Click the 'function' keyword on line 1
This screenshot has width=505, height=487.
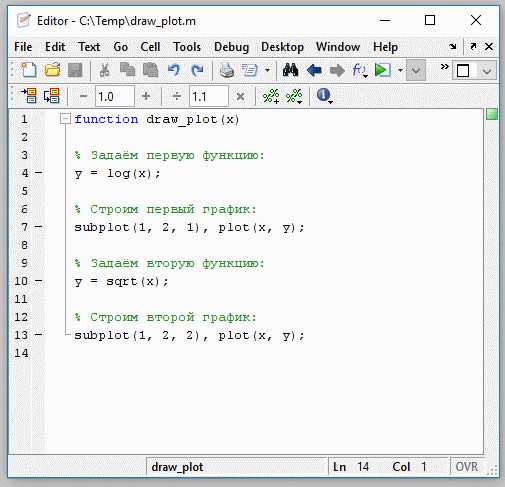(106, 119)
